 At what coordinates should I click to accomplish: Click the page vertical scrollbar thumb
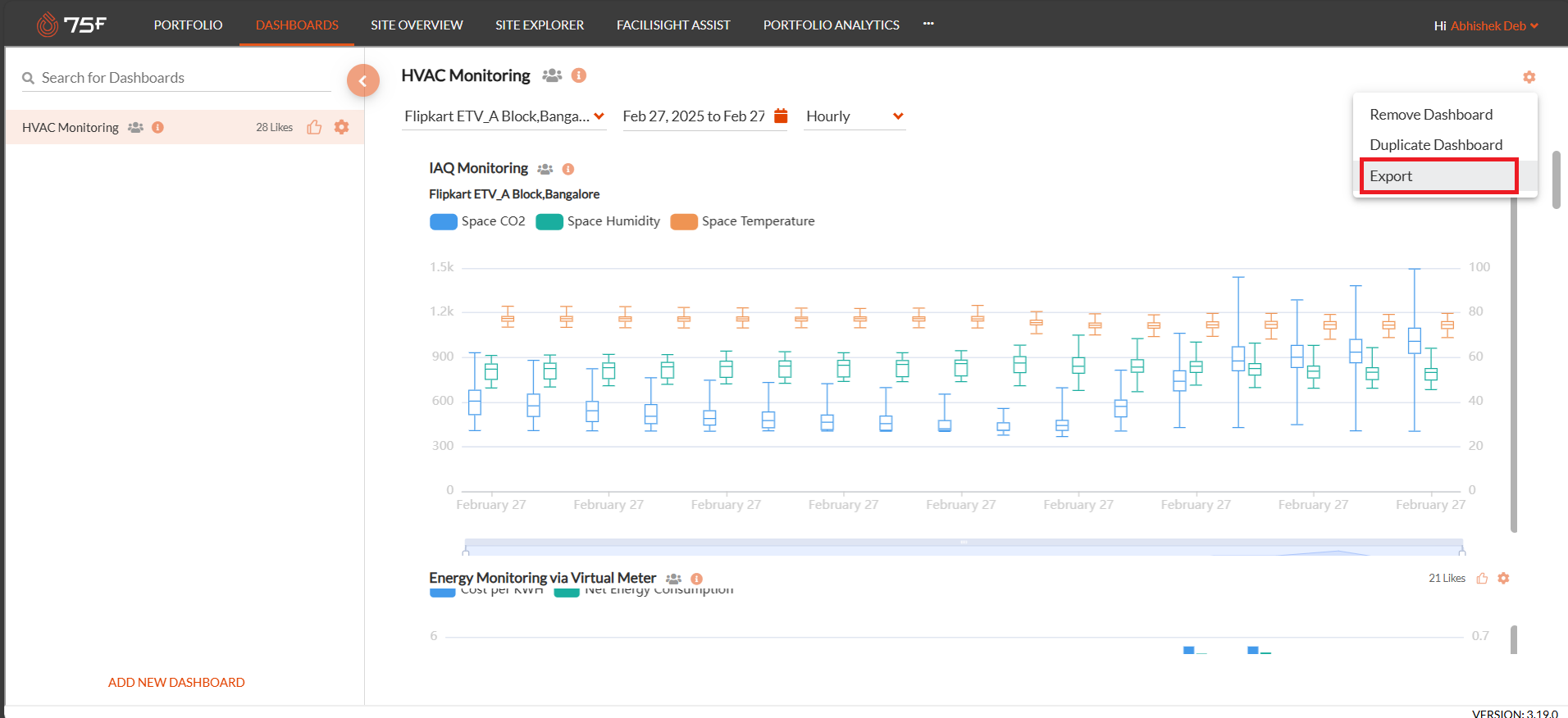coord(1557,179)
